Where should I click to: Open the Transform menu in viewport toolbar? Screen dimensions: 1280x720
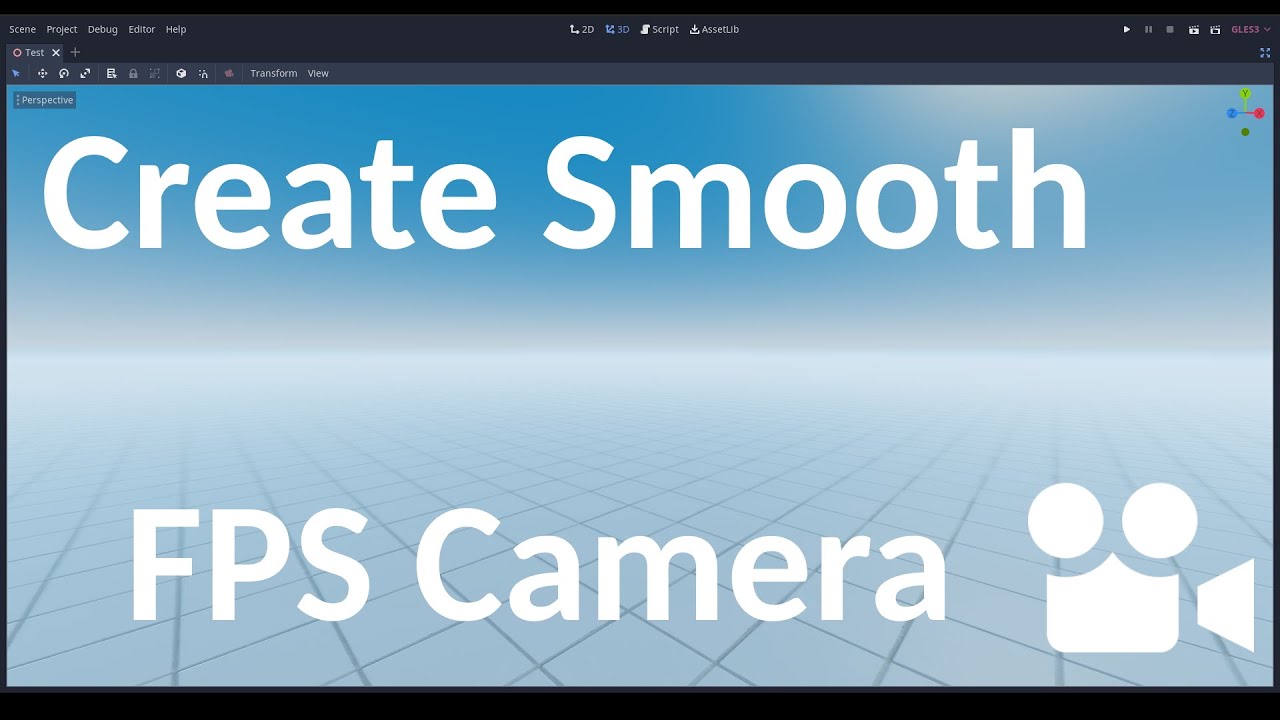pos(274,73)
